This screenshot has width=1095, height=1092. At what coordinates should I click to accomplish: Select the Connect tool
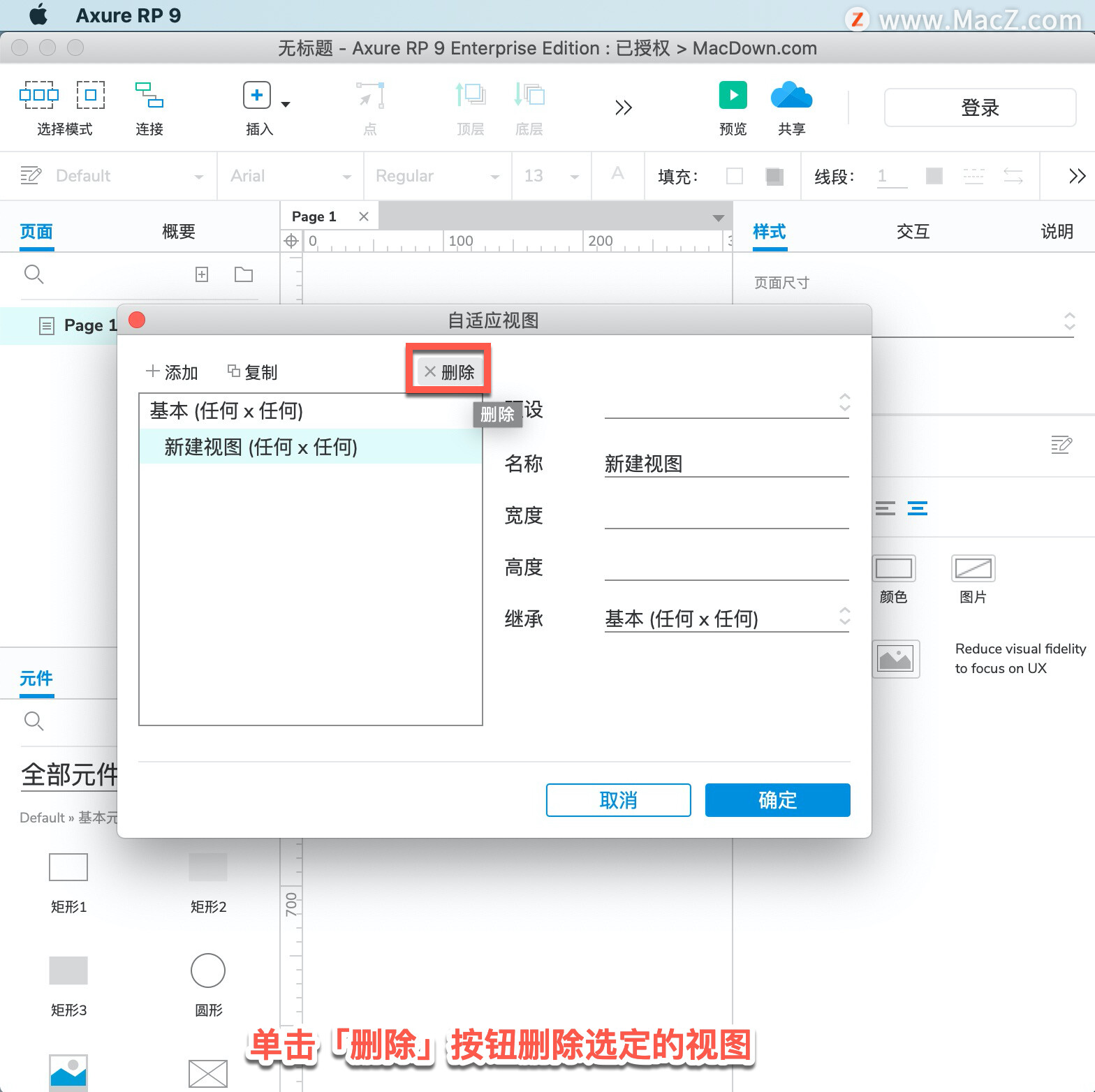tap(149, 95)
